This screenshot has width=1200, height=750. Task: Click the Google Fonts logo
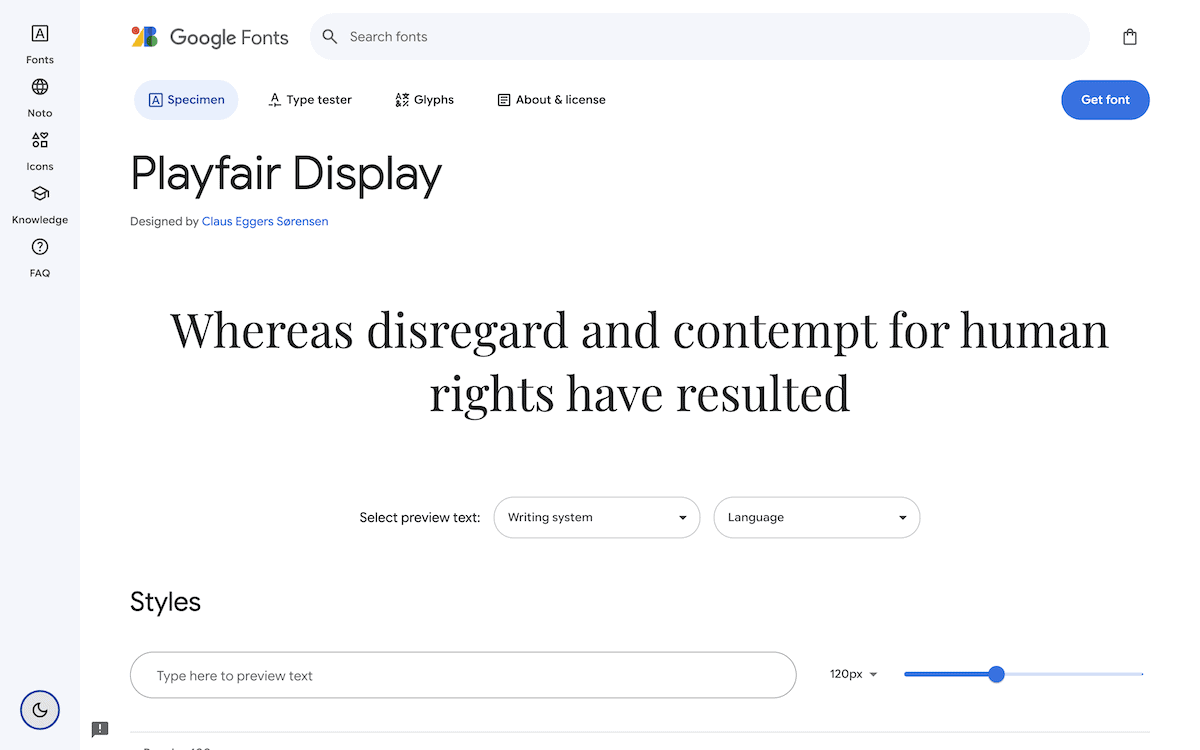210,36
